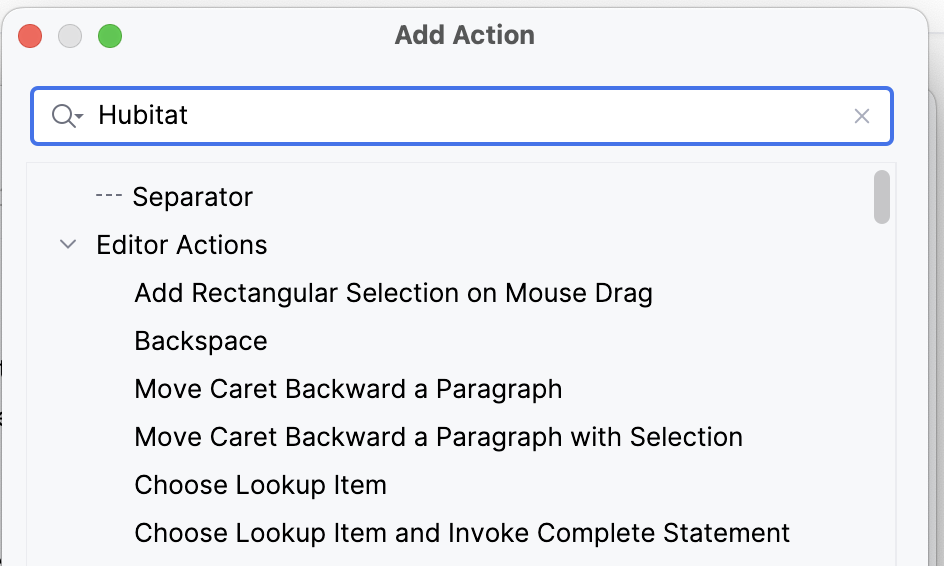Select the Editor Actions group node
This screenshot has width=944, height=566.
181,245
